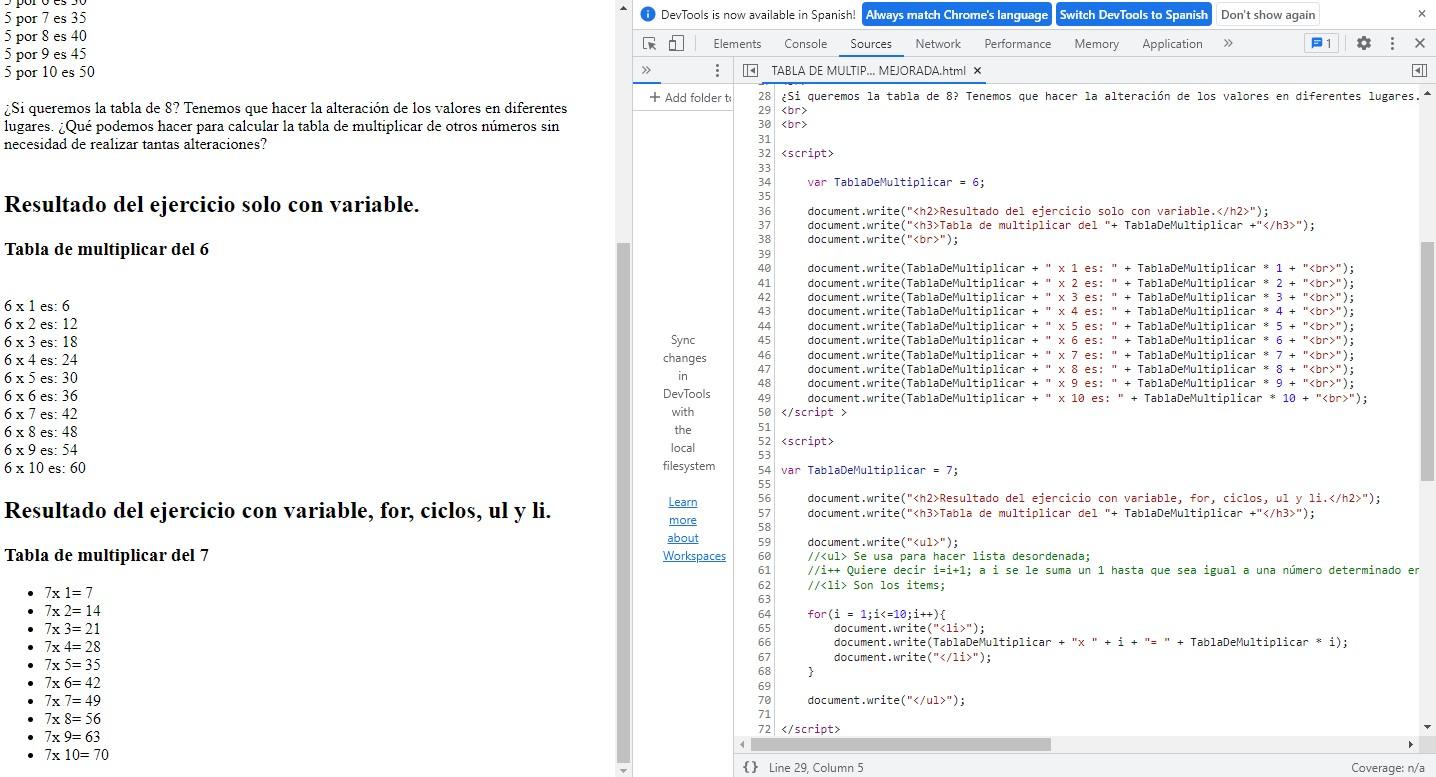Viewport: 1436px width, 777px height.
Task: Click the 'Tabla de multiplicar del 7' heading
Action: point(106,555)
